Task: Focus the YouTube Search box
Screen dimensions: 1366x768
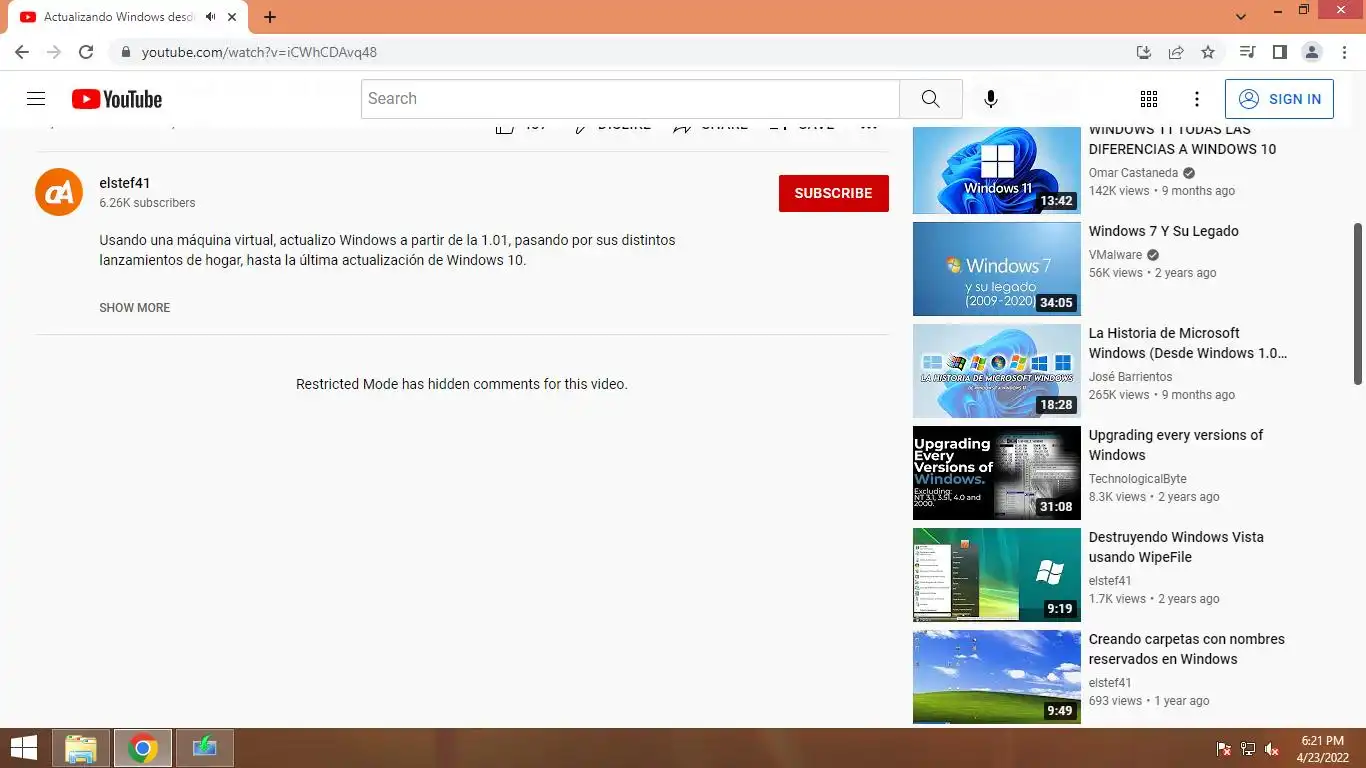Action: pyautogui.click(x=630, y=99)
